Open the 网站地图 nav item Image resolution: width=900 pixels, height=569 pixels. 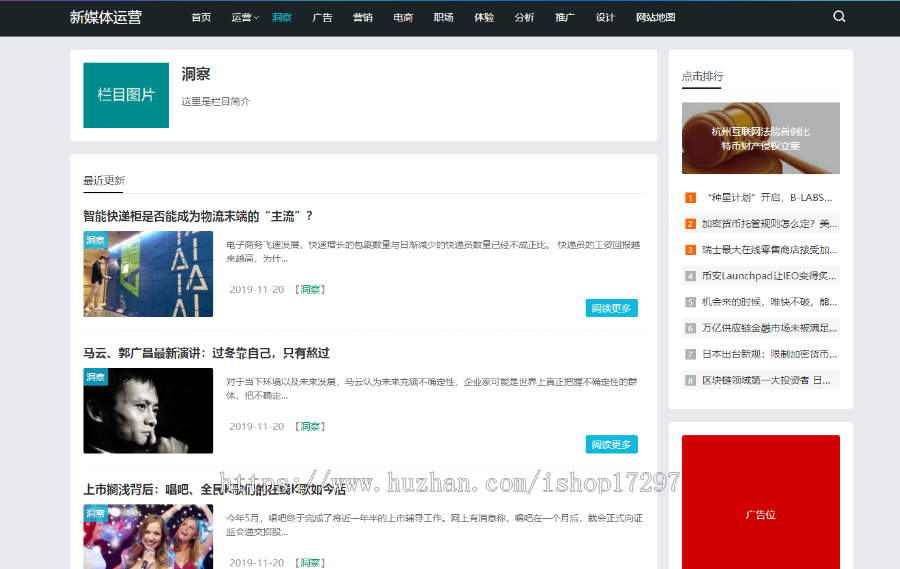655,17
